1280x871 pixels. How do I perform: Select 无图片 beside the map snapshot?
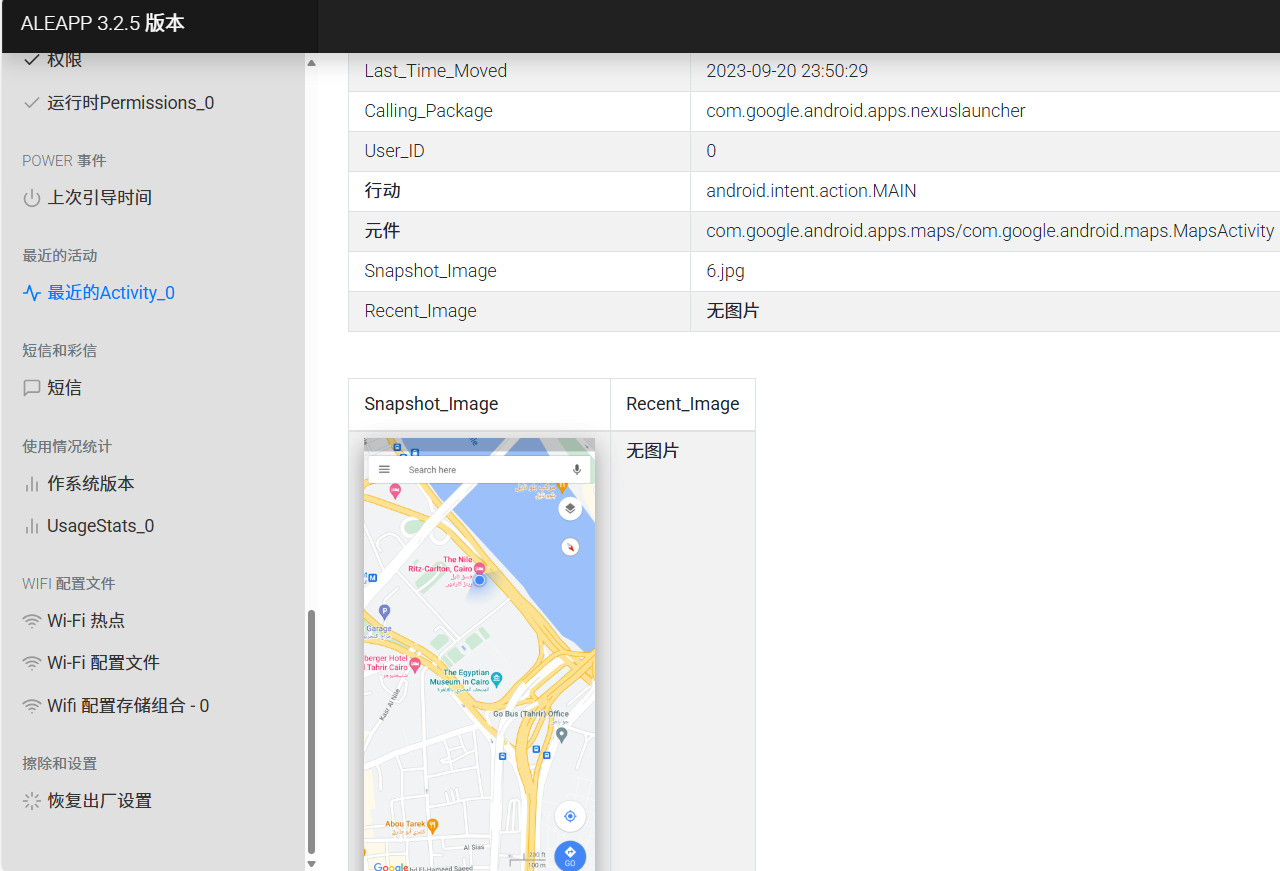[652, 451]
